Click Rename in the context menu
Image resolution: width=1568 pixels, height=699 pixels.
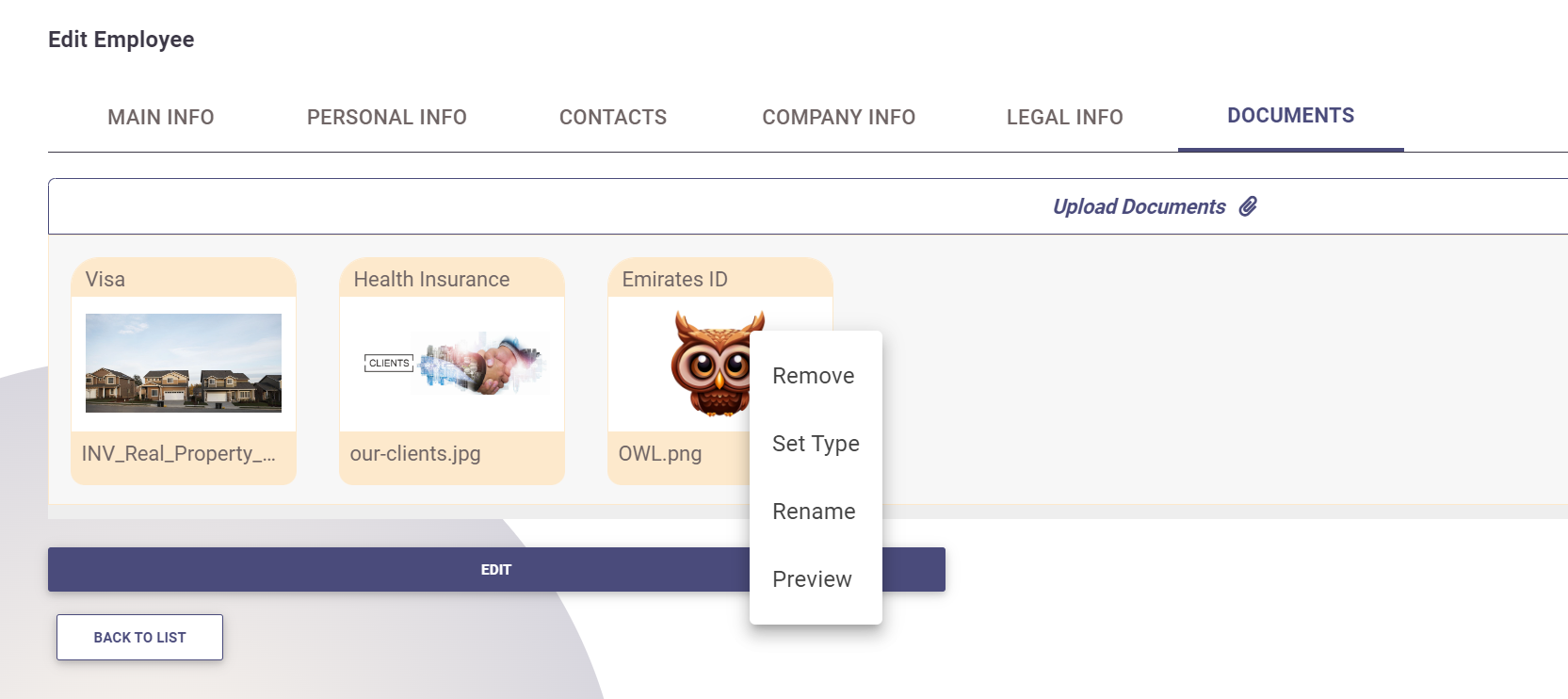(x=814, y=512)
